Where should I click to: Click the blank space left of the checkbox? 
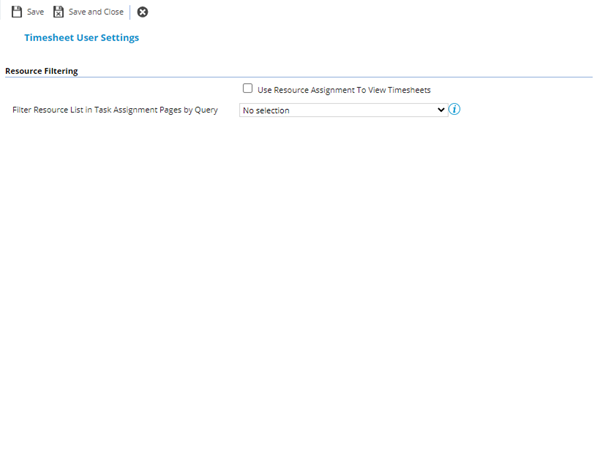tap(120, 89)
